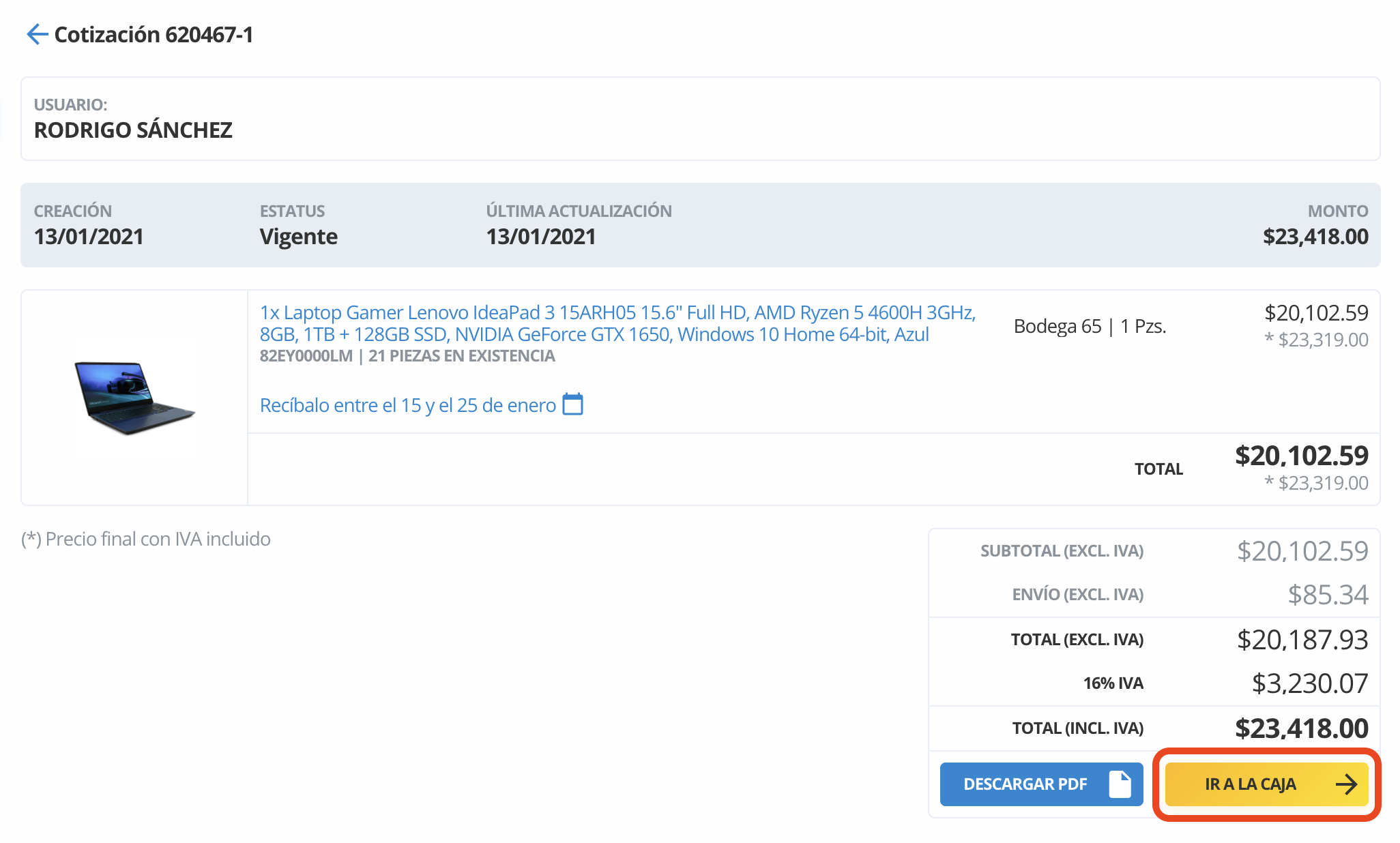Click the 16% IVA amount $3,230.07
The height and width of the screenshot is (843, 1400).
point(1309,683)
